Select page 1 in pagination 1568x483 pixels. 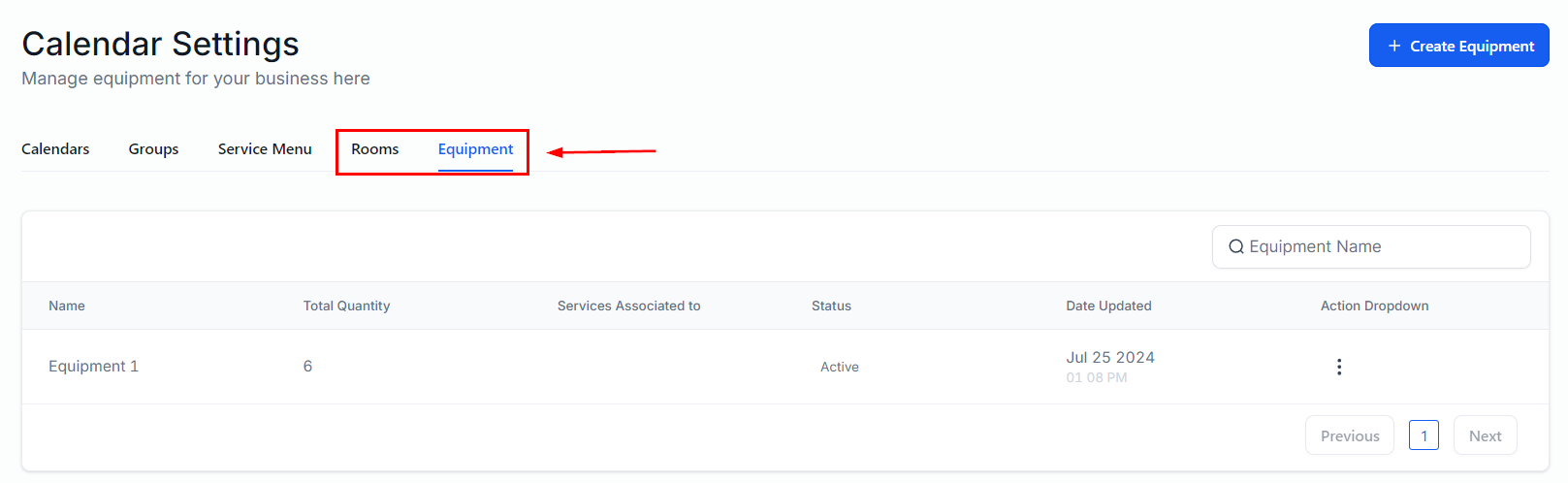click(x=1424, y=435)
